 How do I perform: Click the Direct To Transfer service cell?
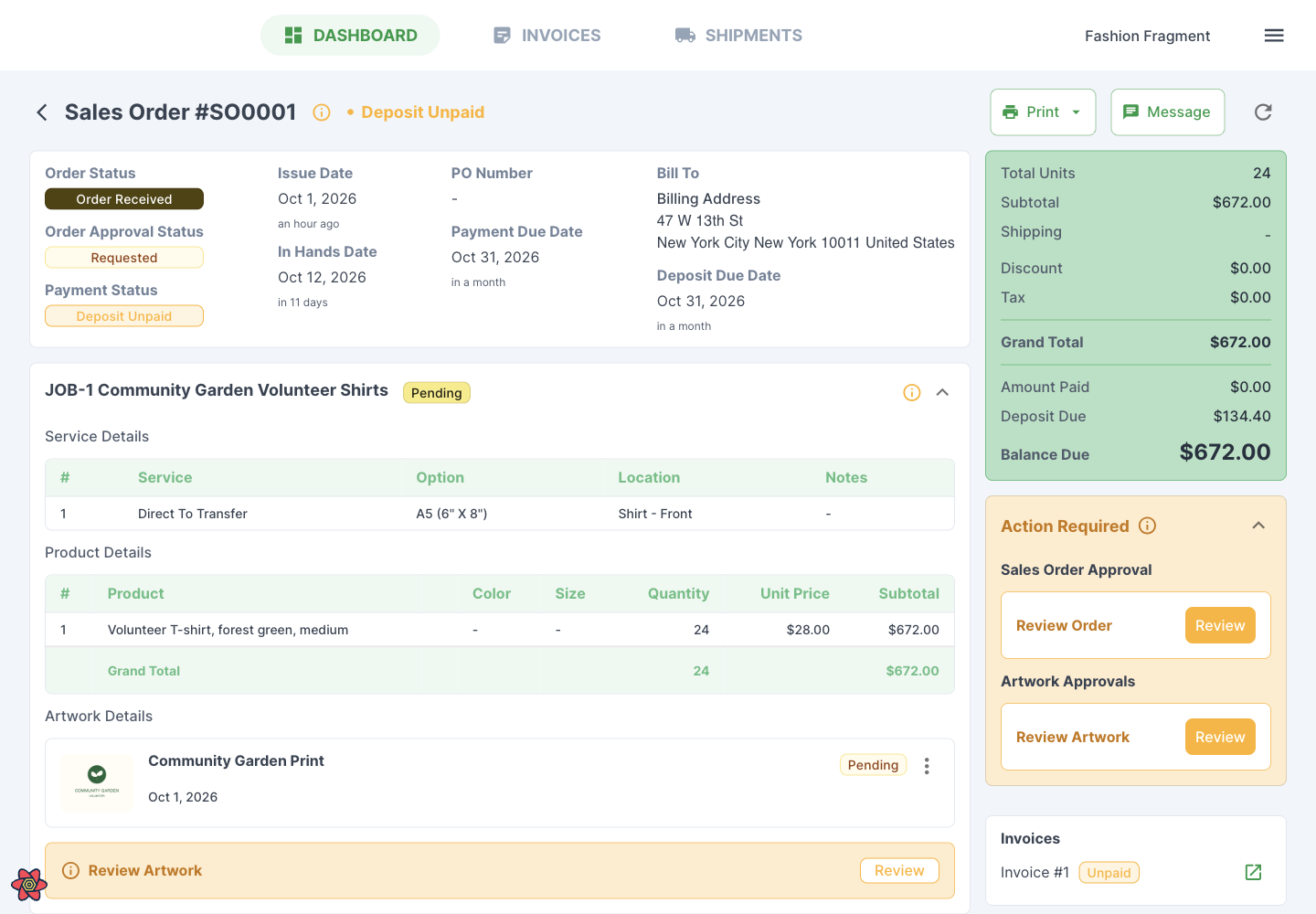193,514
